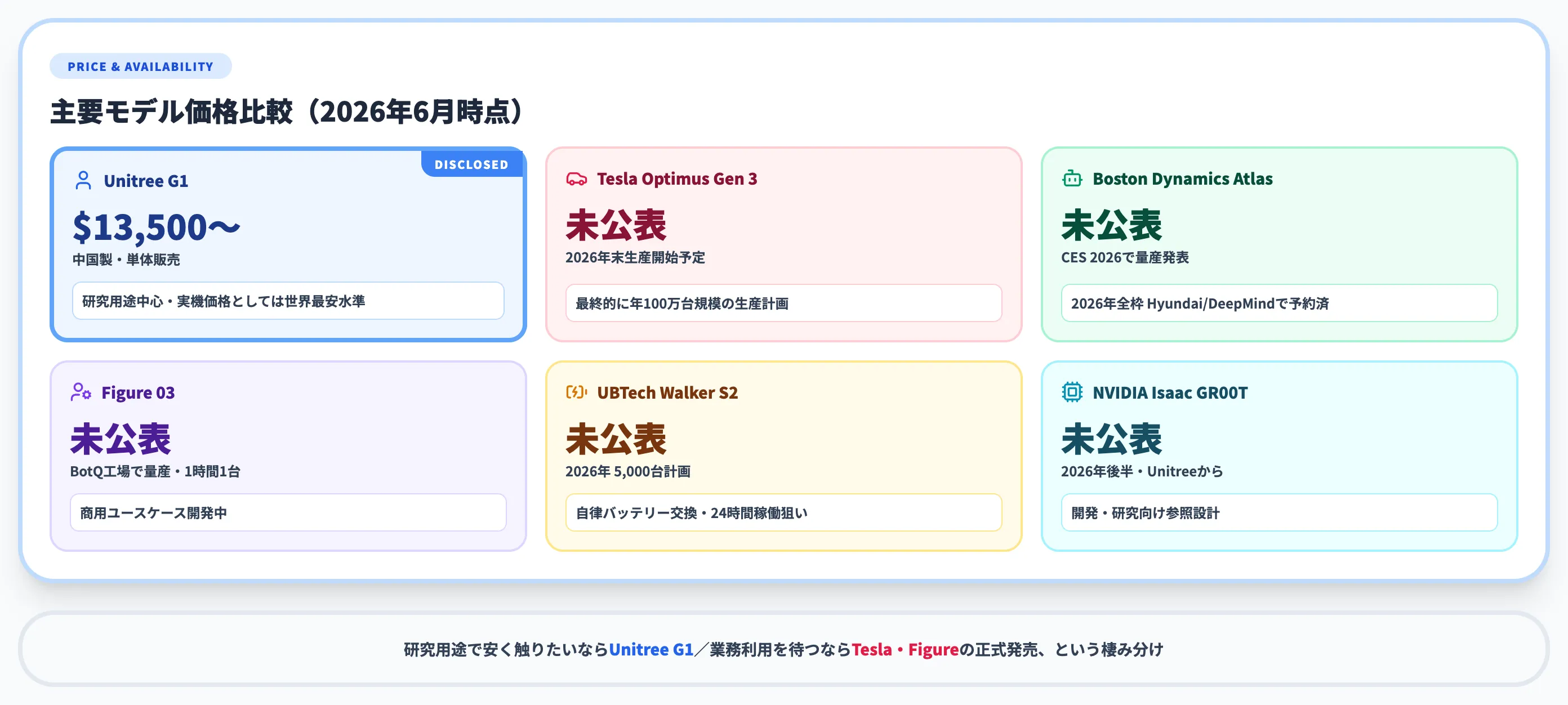Open the Figure link in footer text
1568x705 pixels.
933,650
